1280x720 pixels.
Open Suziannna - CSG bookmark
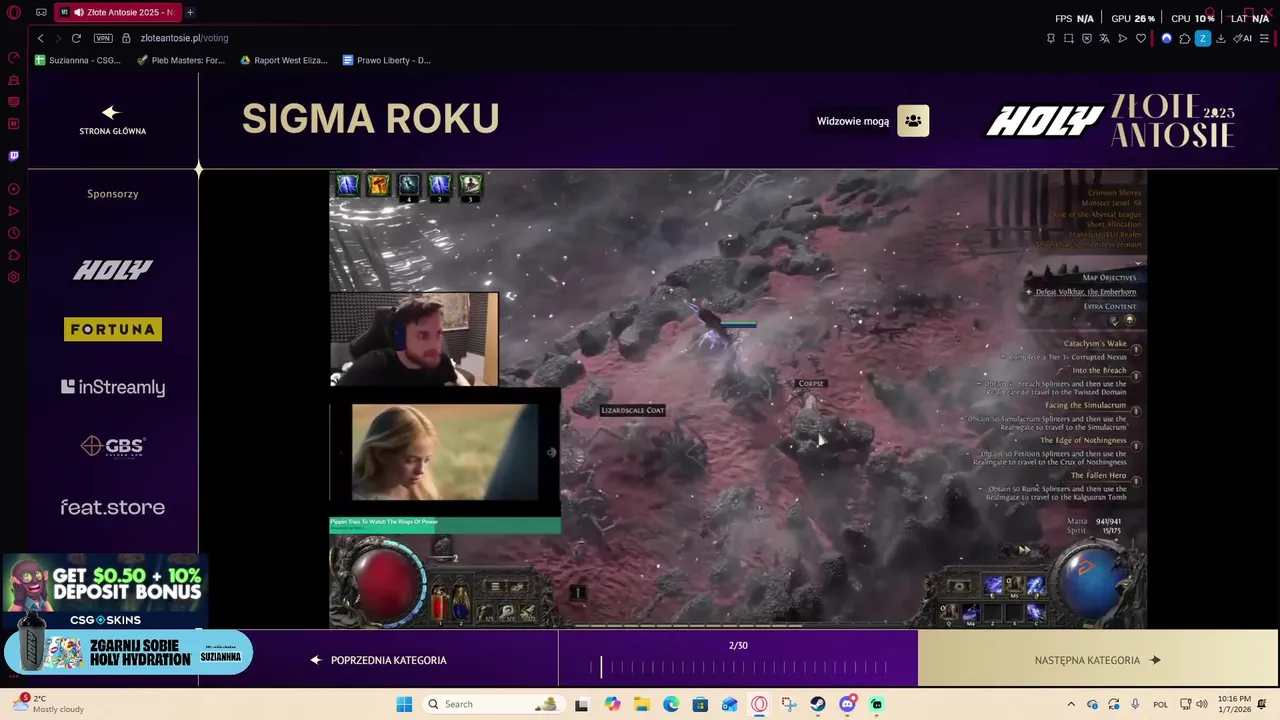point(78,60)
